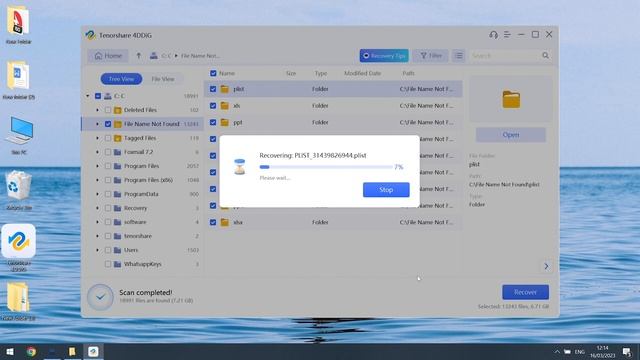The height and width of the screenshot is (360, 640).
Task: Sort by the Modified Date column header
Action: pyautogui.click(x=362, y=73)
